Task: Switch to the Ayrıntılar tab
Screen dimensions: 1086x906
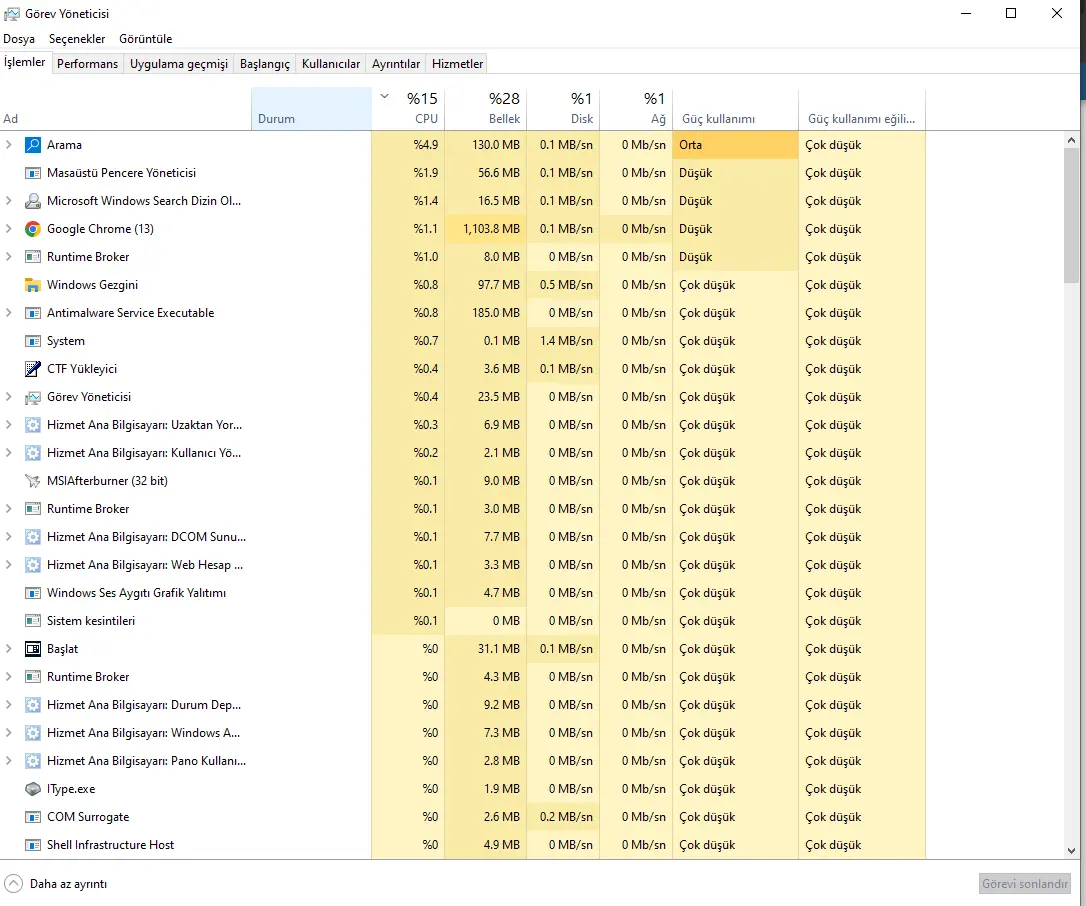Action: tap(395, 64)
